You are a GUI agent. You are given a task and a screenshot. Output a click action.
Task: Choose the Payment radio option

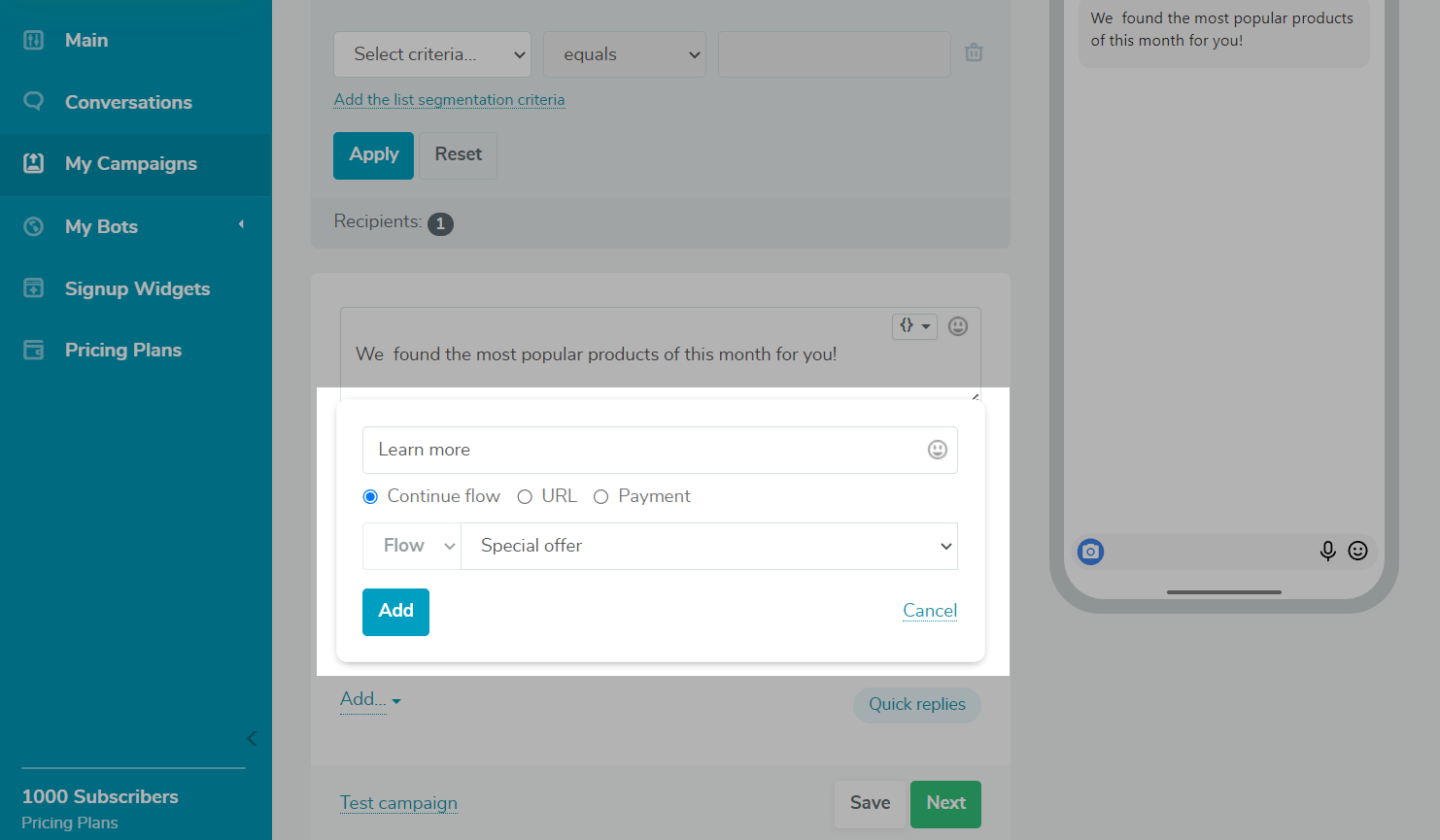click(601, 497)
